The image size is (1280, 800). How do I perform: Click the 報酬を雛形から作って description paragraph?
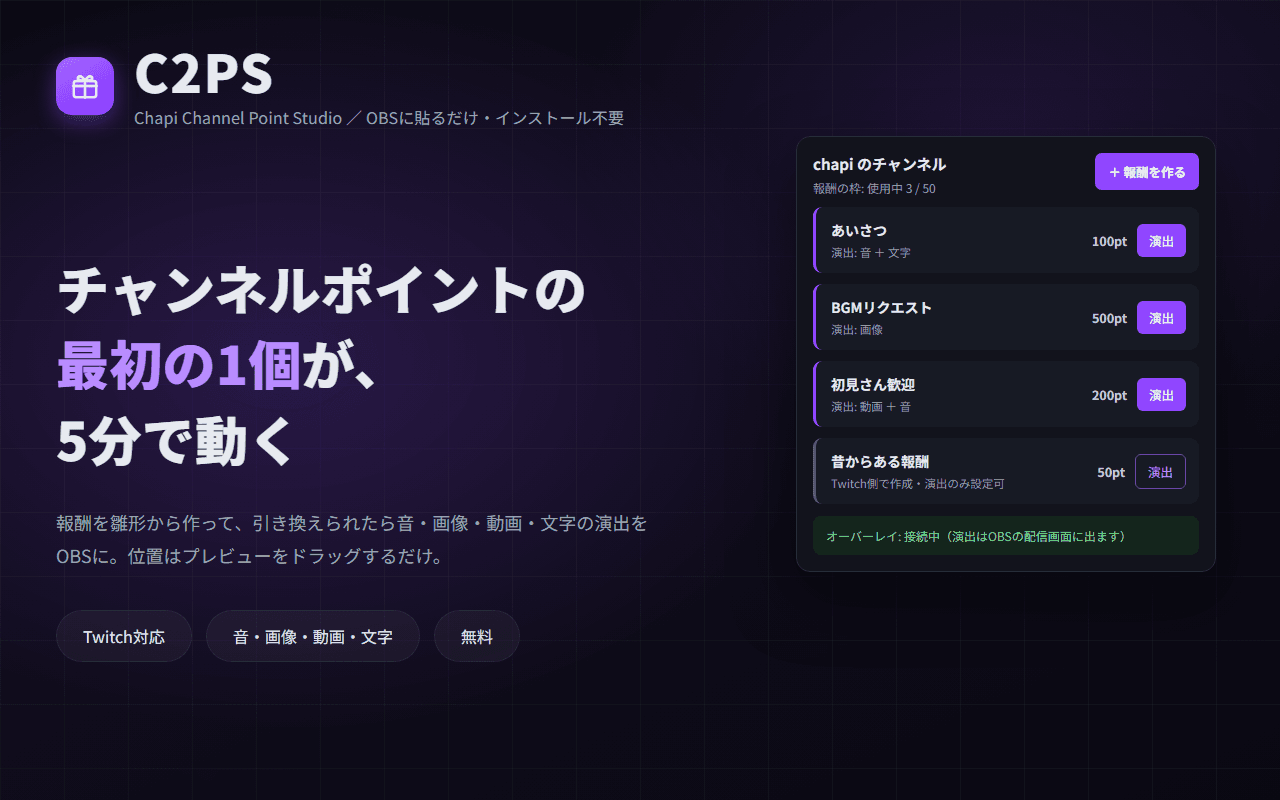point(352,540)
